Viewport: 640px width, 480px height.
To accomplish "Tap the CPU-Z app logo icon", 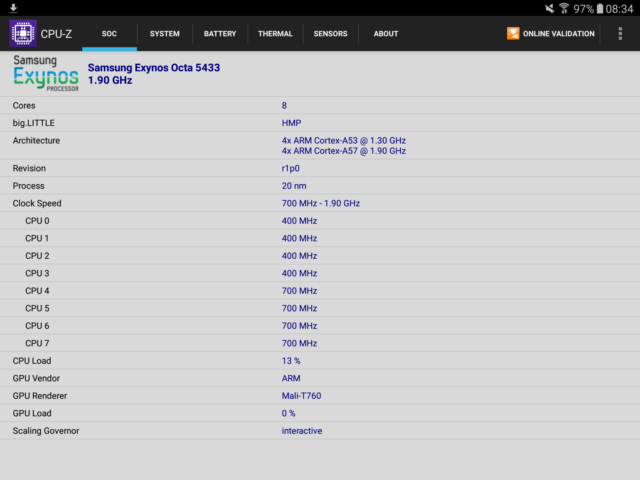I will coord(23,33).
